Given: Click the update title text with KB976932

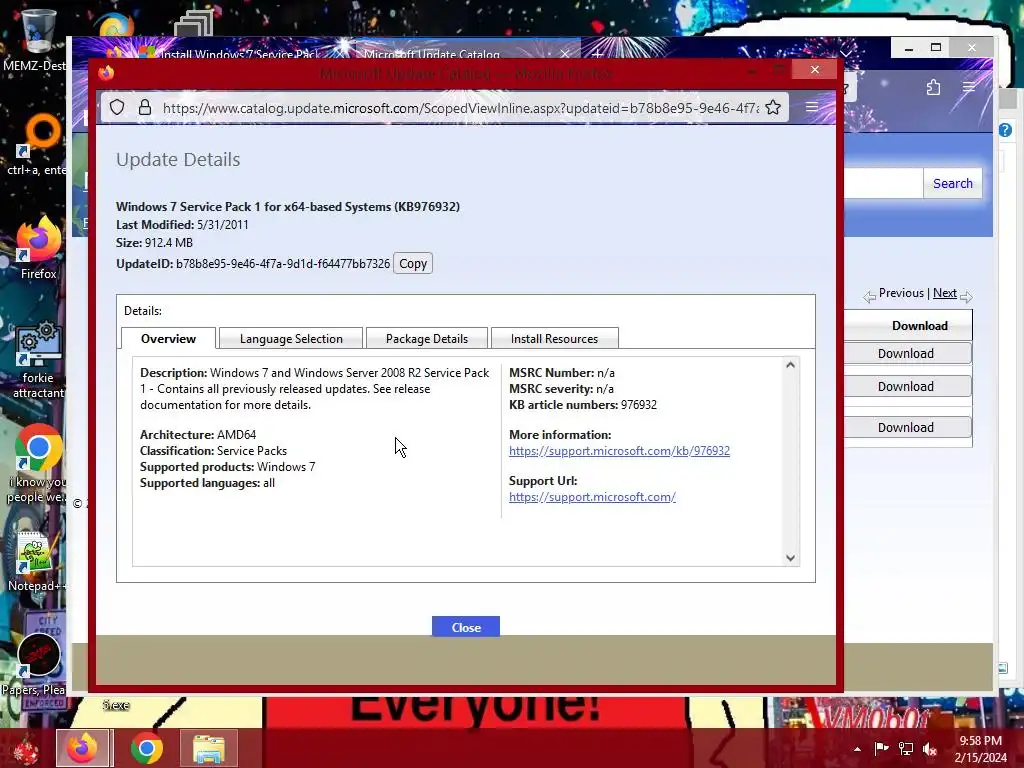Looking at the screenshot, I should coord(288,206).
